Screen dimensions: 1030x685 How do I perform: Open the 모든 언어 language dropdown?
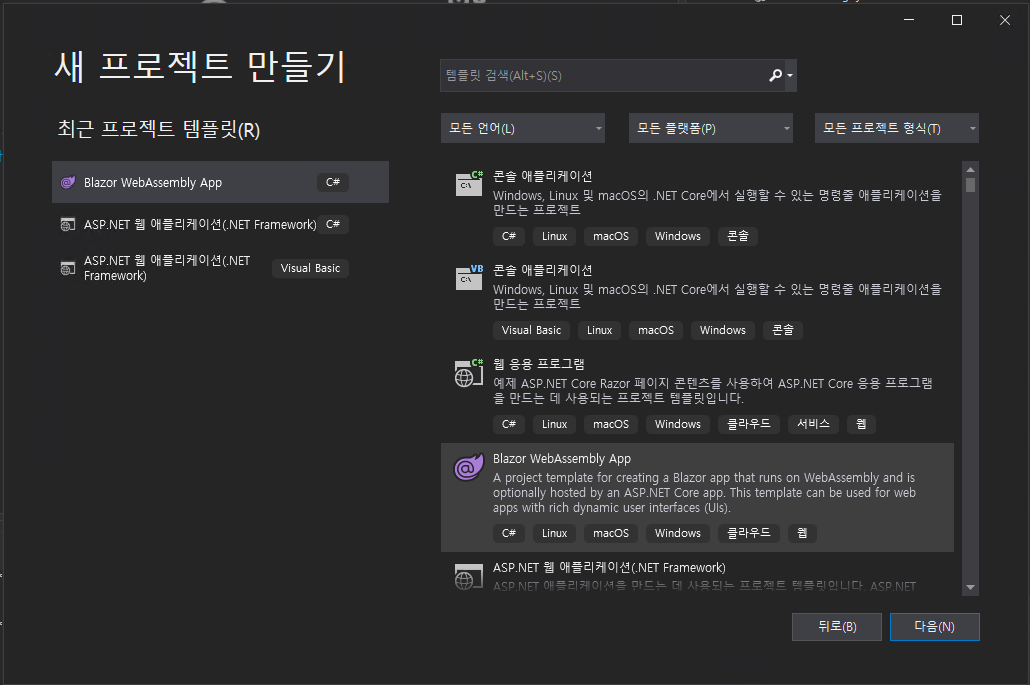click(x=523, y=128)
